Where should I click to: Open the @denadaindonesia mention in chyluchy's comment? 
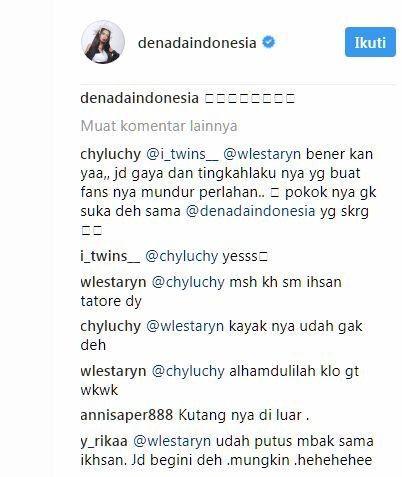pyautogui.click(x=250, y=211)
